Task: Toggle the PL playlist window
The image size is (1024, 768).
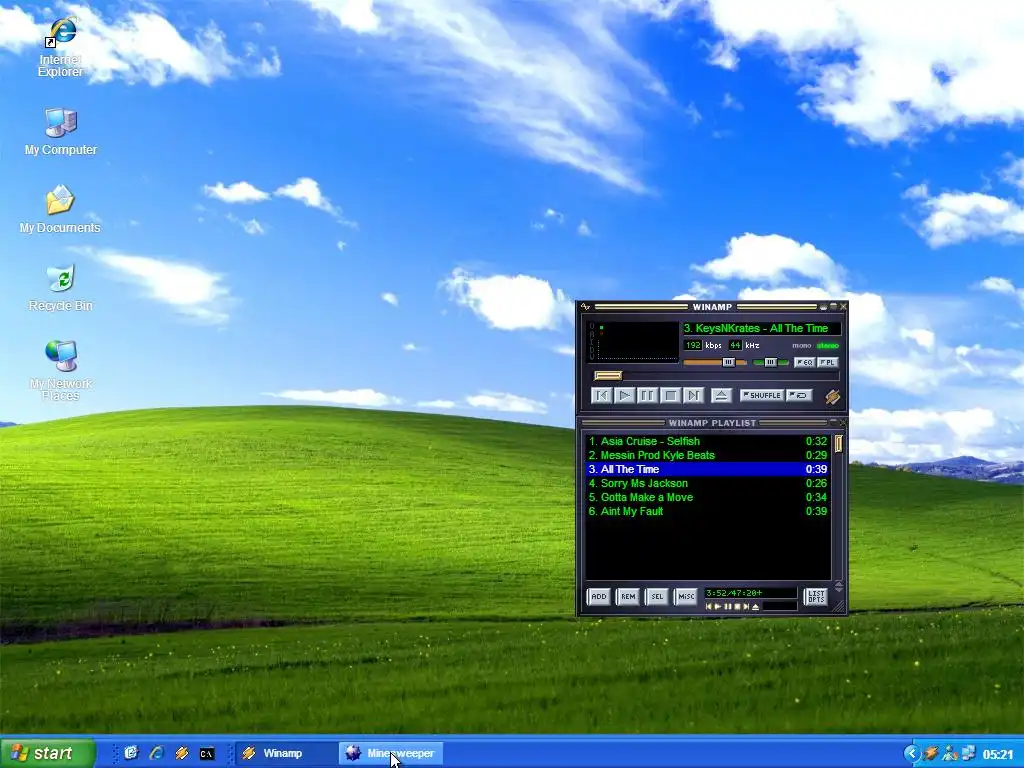Action: tap(827, 362)
